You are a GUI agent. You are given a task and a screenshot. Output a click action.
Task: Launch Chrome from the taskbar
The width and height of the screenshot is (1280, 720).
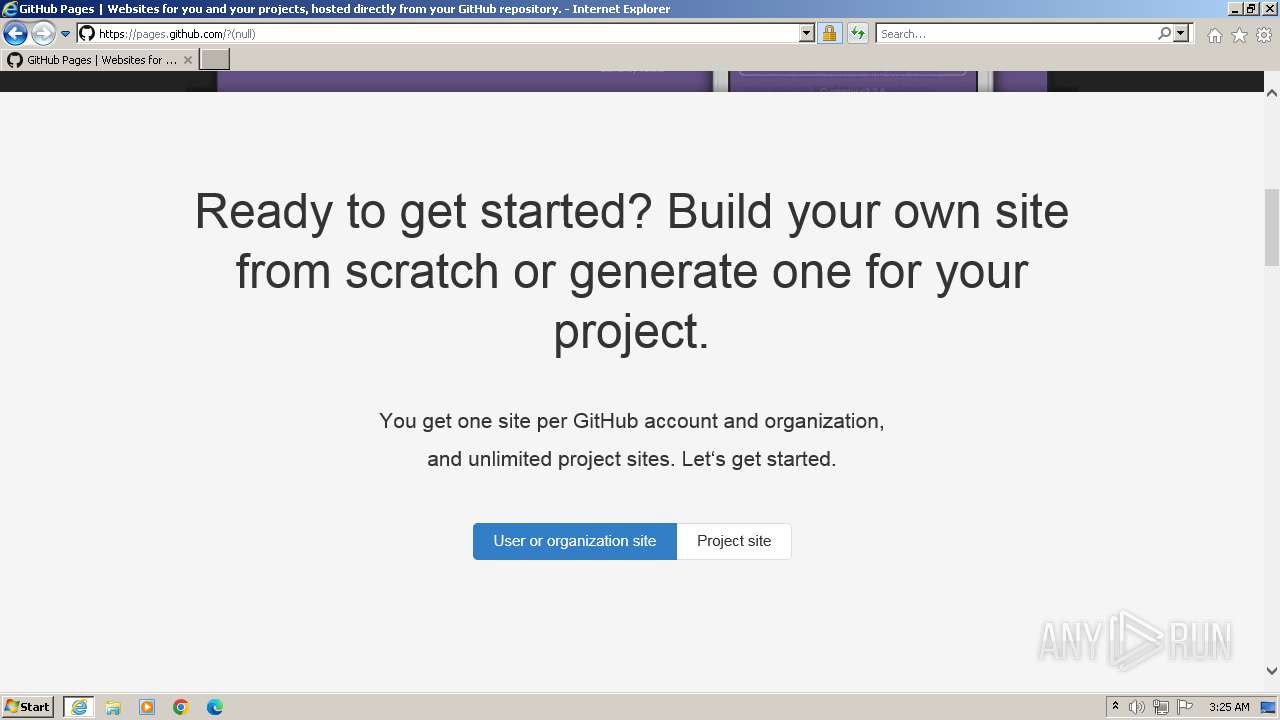point(181,707)
